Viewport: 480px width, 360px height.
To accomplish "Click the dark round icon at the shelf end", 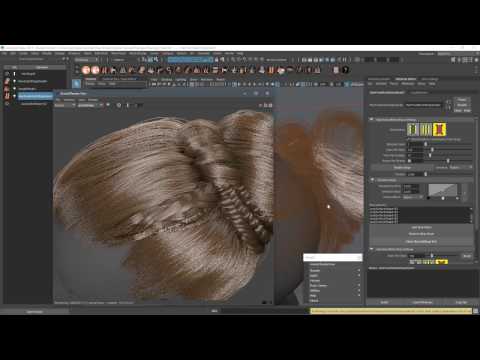I will (x=346, y=70).
